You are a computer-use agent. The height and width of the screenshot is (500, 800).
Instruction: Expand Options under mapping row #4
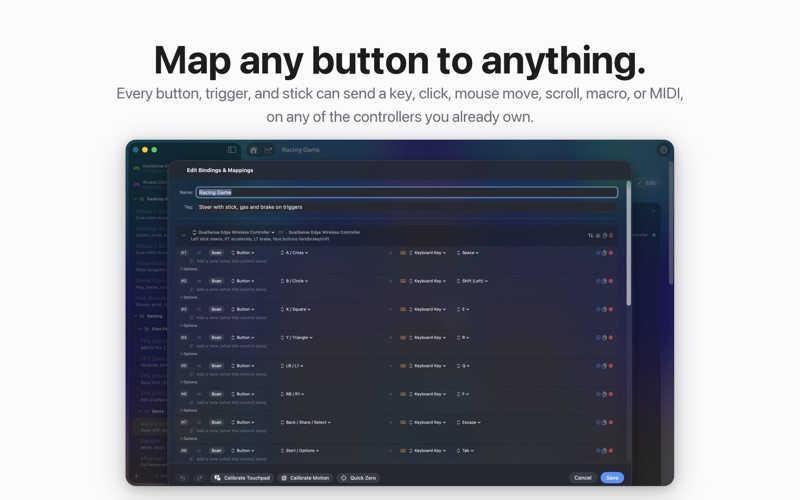tap(189, 354)
